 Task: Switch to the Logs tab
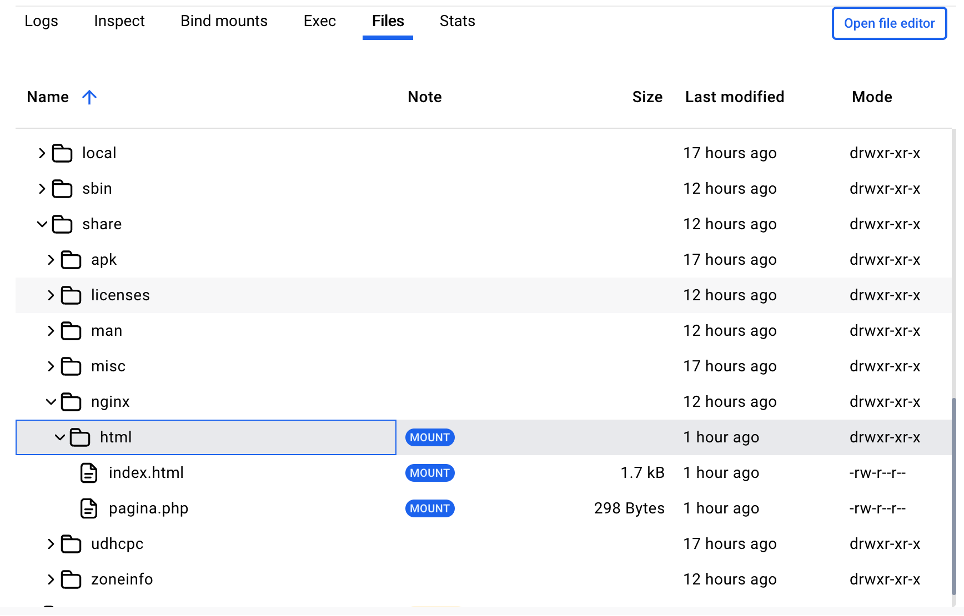click(x=41, y=21)
